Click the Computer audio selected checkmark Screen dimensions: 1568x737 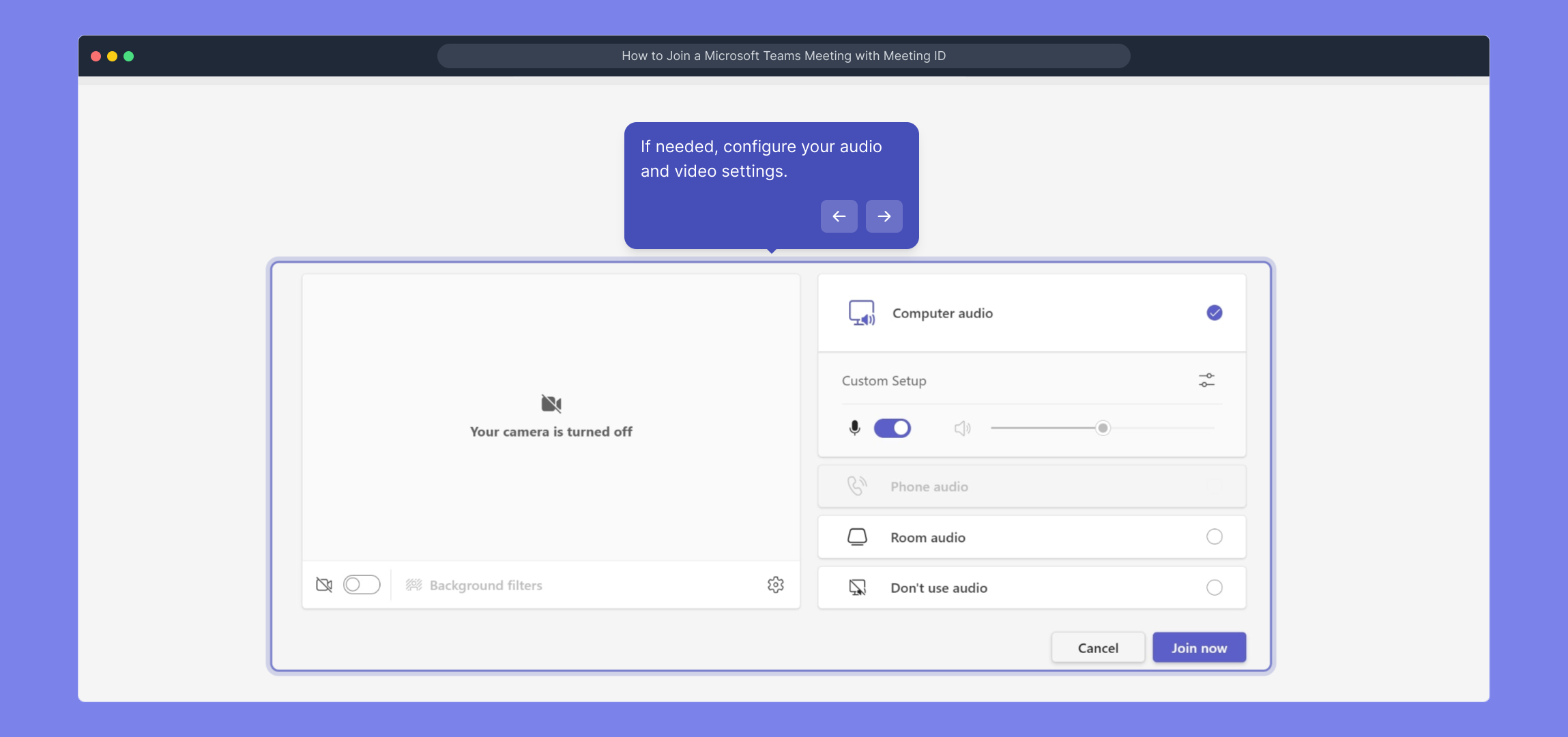1215,313
